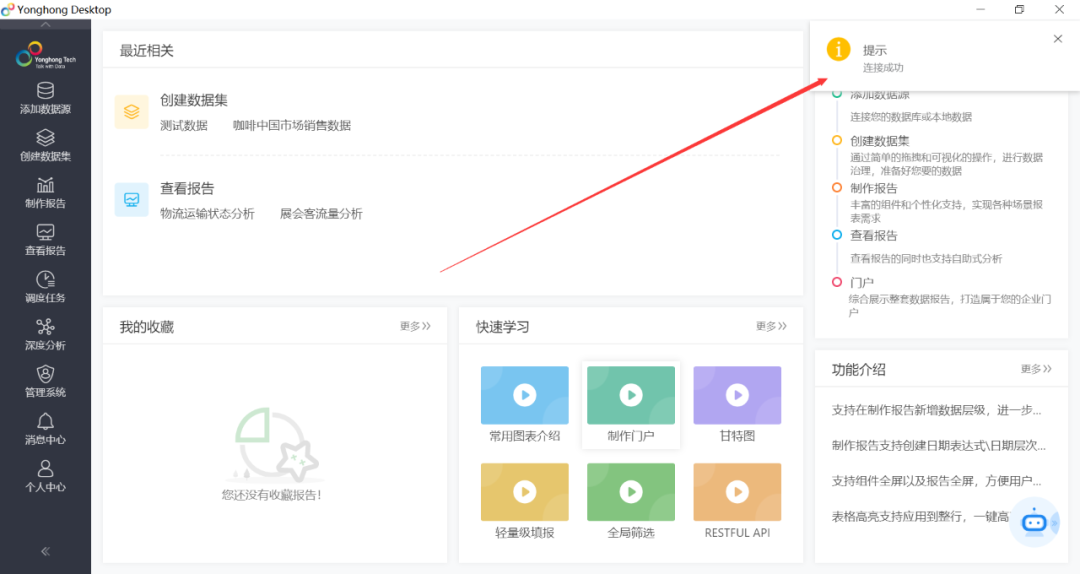Open 创建数据集 in the left sidebar
Image resolution: width=1080 pixels, height=574 pixels.
pyautogui.click(x=45, y=145)
